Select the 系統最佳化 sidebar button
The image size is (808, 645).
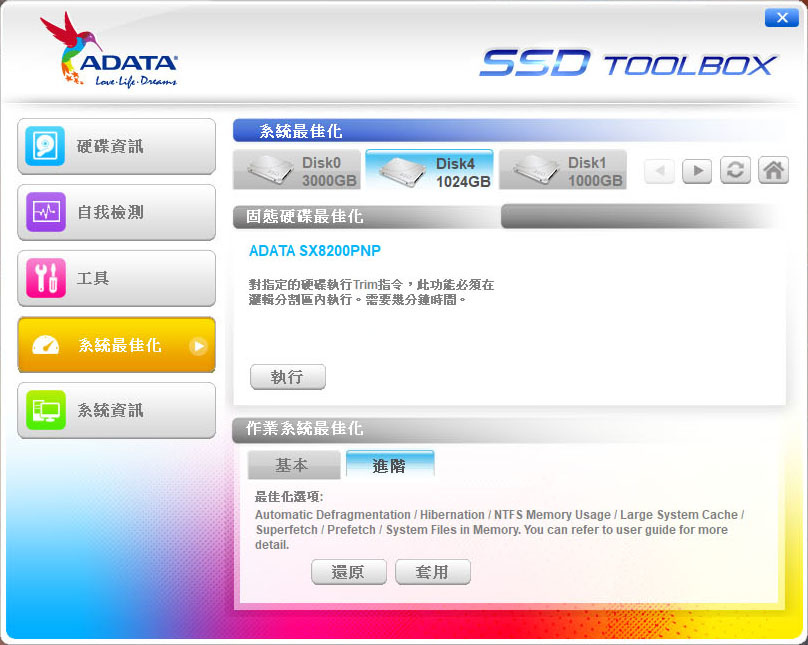click(116, 345)
